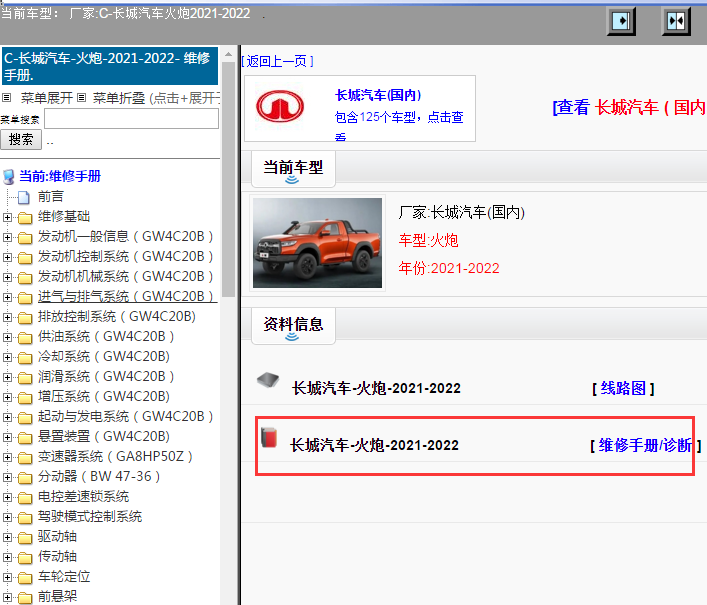Expand the 供油系统 plus box
This screenshot has width=707, height=605.
[x=7, y=337]
